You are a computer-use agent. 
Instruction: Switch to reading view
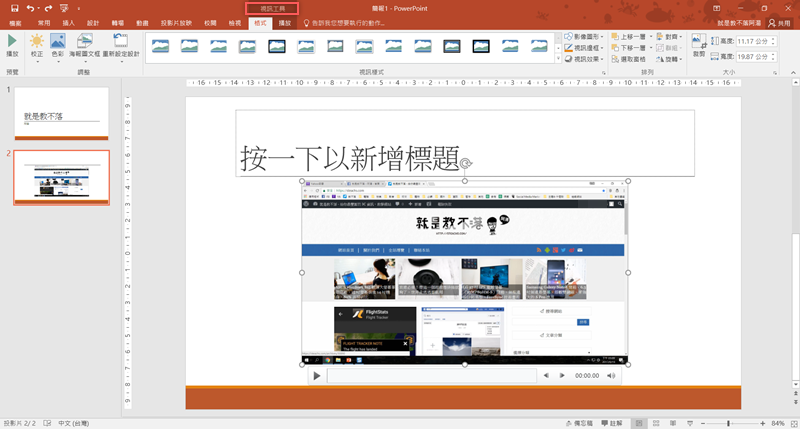pyautogui.click(x=673, y=423)
